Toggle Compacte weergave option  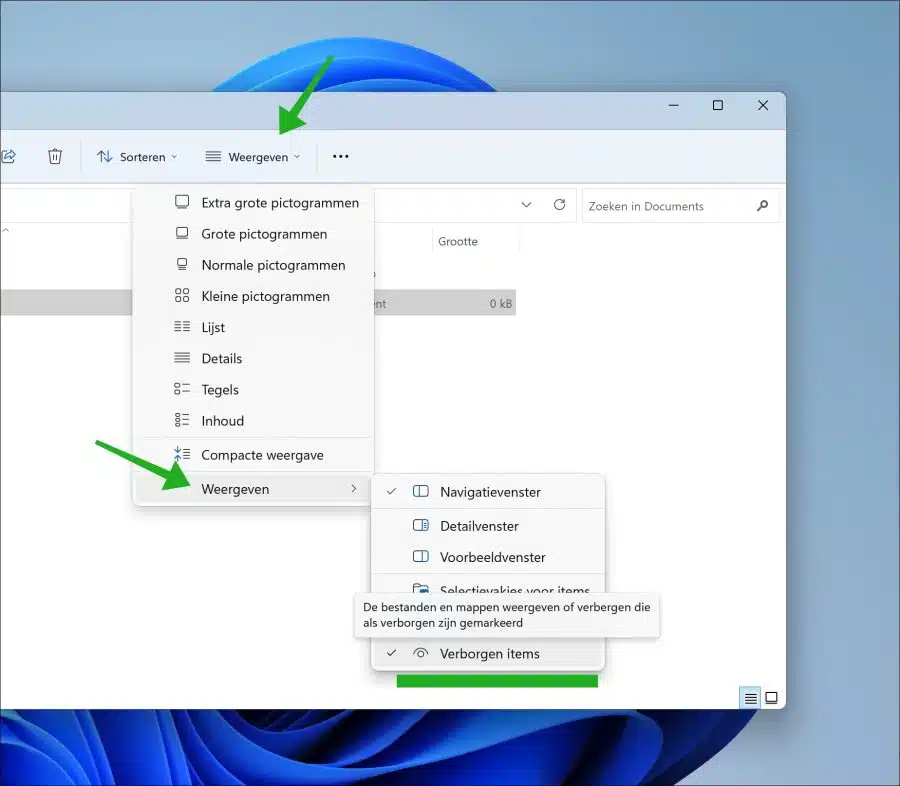253,455
